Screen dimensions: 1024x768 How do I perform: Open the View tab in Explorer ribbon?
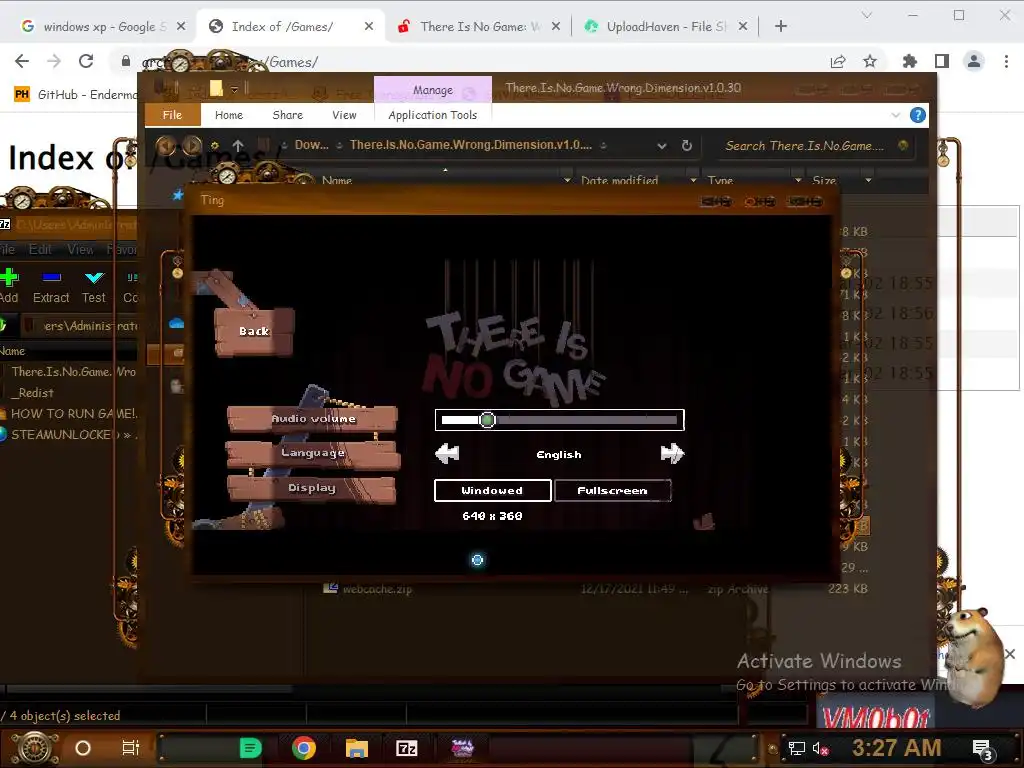click(344, 115)
